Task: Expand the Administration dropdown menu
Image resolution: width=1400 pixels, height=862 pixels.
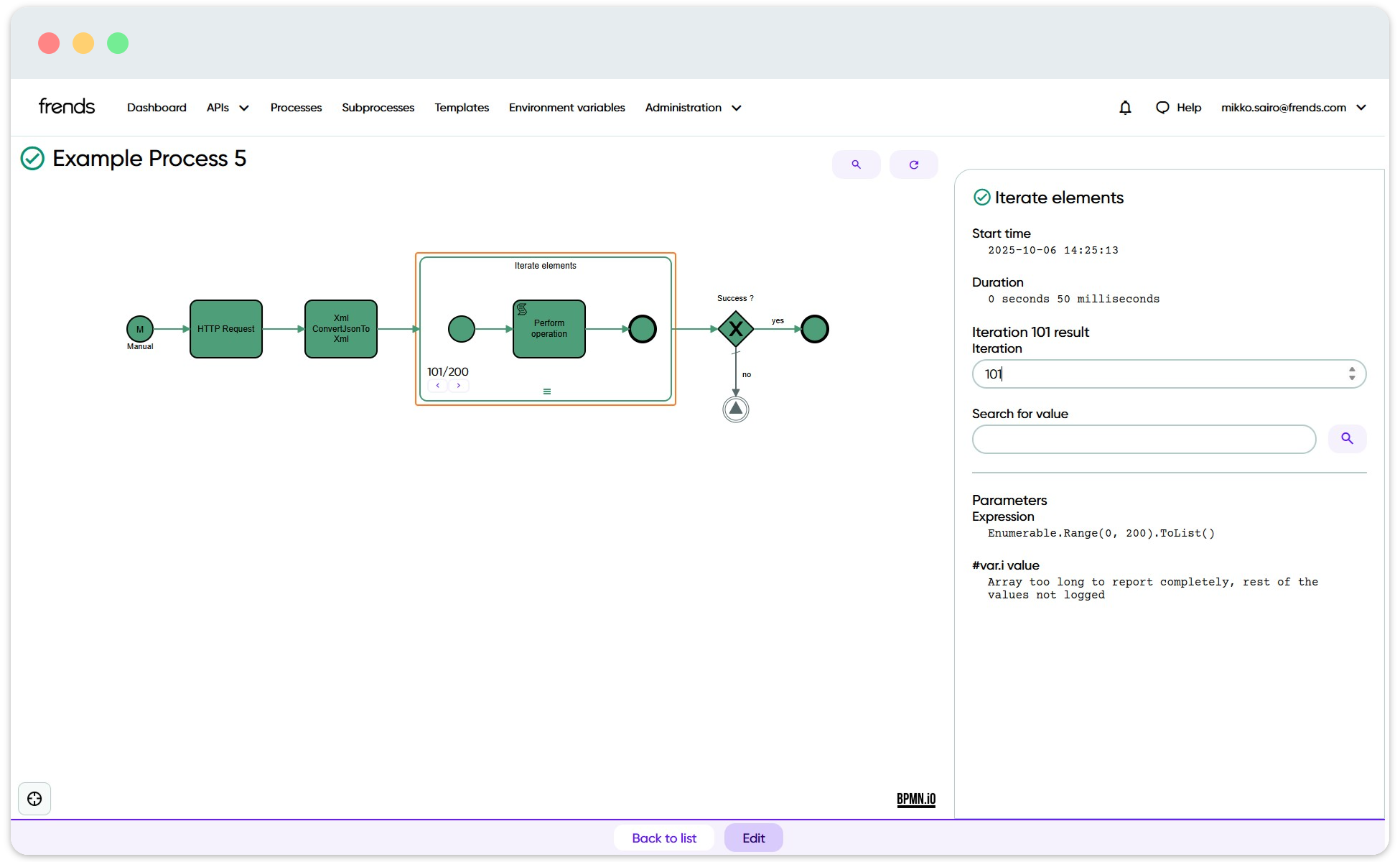Action: click(693, 108)
